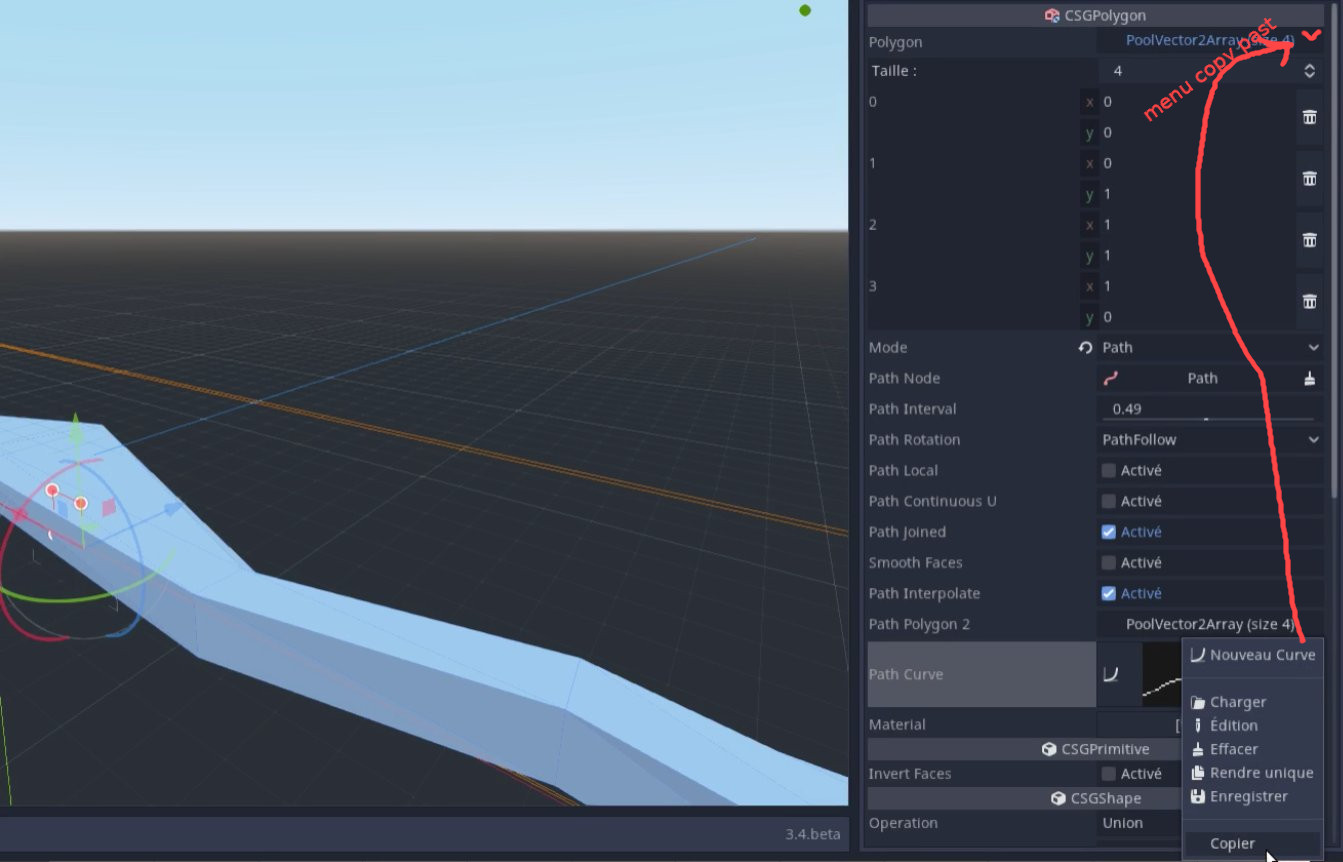Collapse the CSGPrimitive section header

click(x=1025, y=749)
